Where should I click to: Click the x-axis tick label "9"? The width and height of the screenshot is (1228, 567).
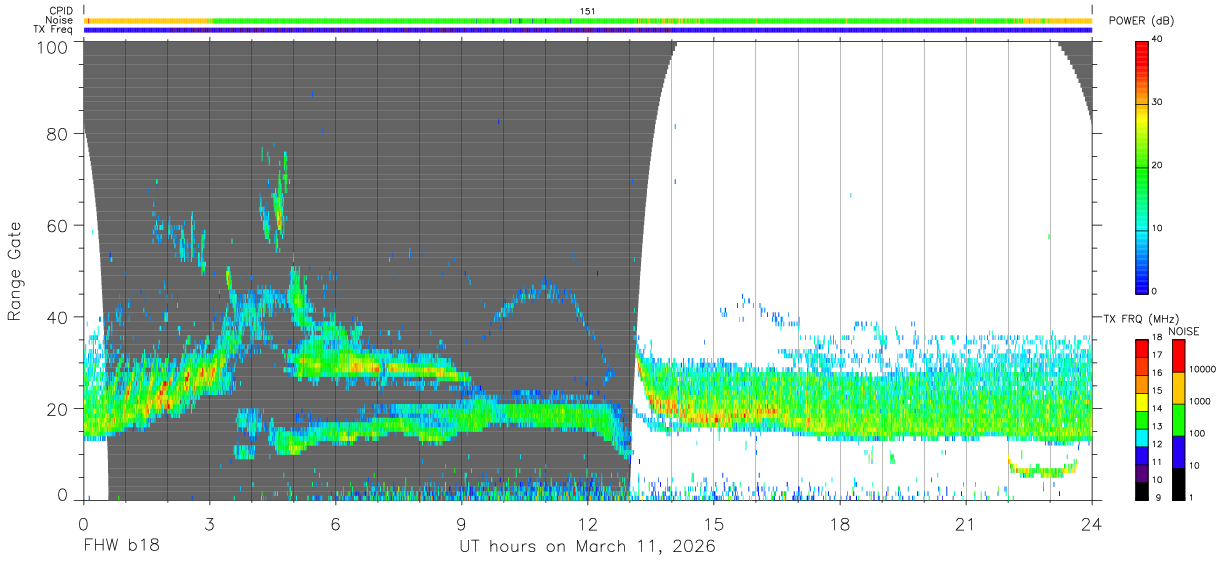461,524
